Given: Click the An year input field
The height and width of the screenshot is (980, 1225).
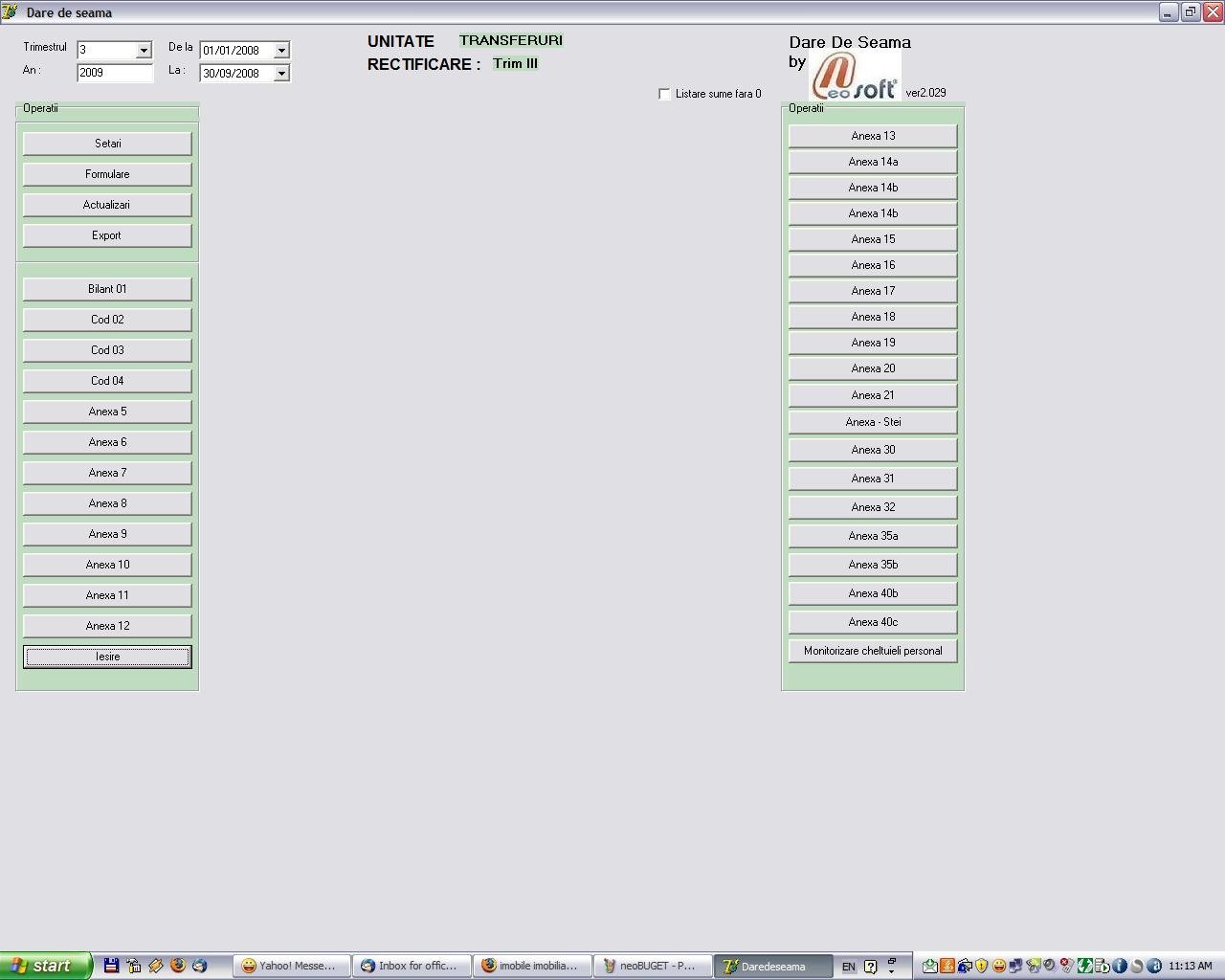Looking at the screenshot, I should 114,73.
